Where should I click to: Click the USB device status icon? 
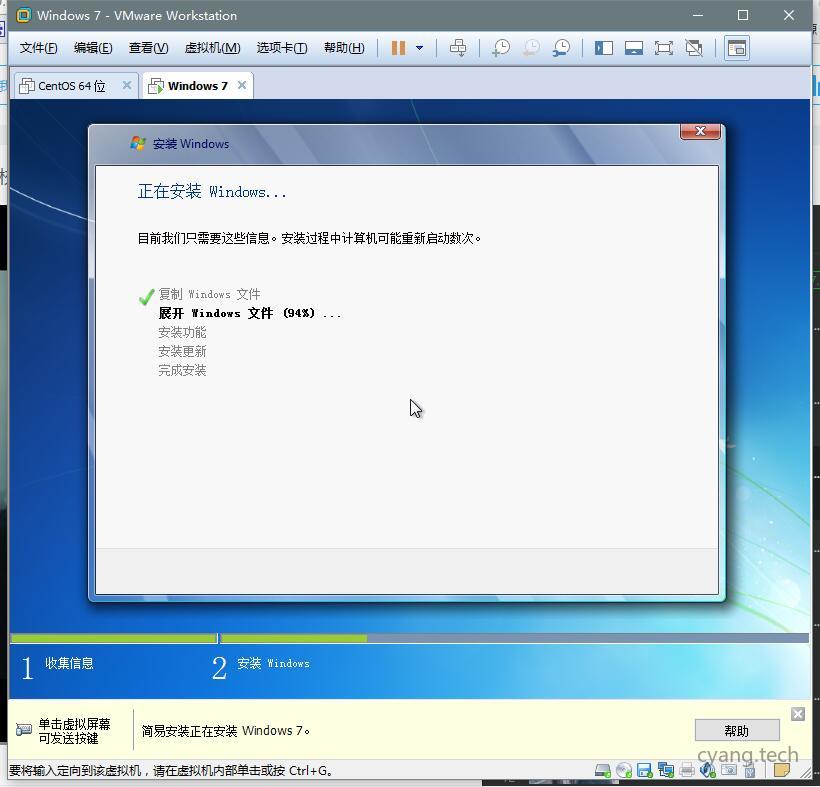click(727, 770)
